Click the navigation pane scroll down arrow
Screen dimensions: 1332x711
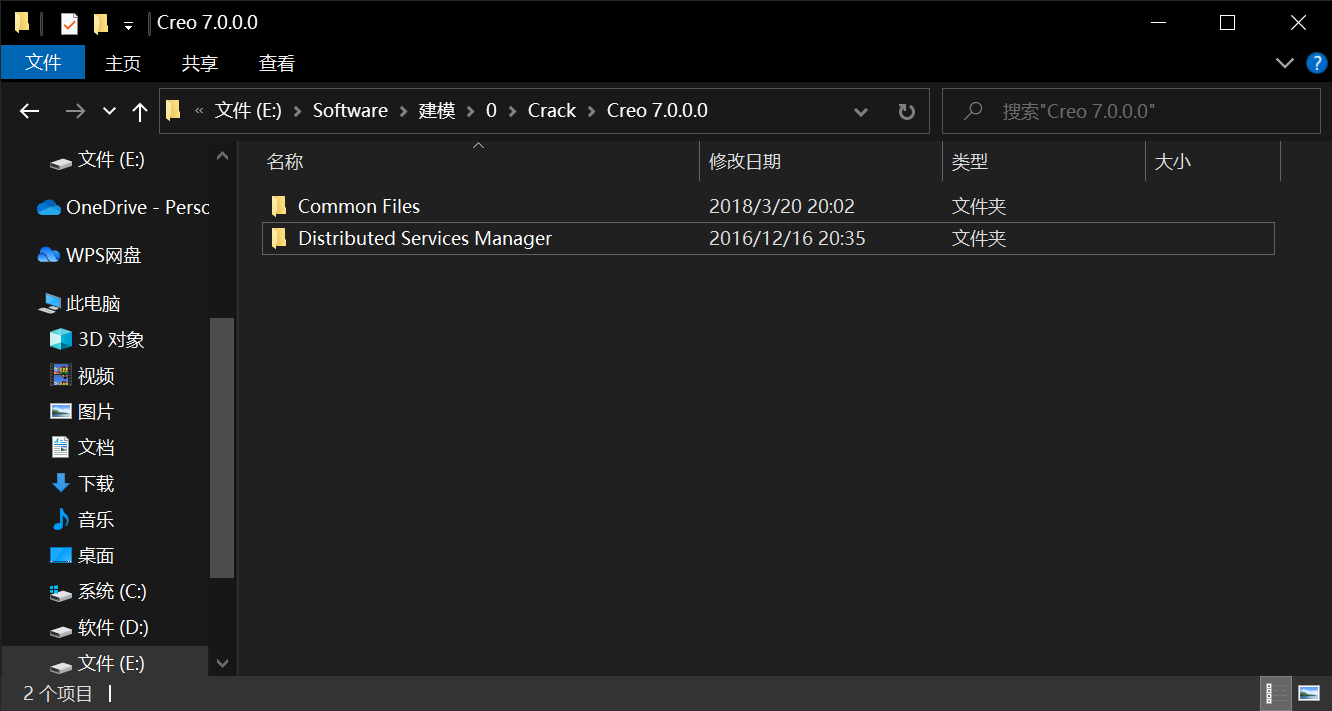[222, 663]
